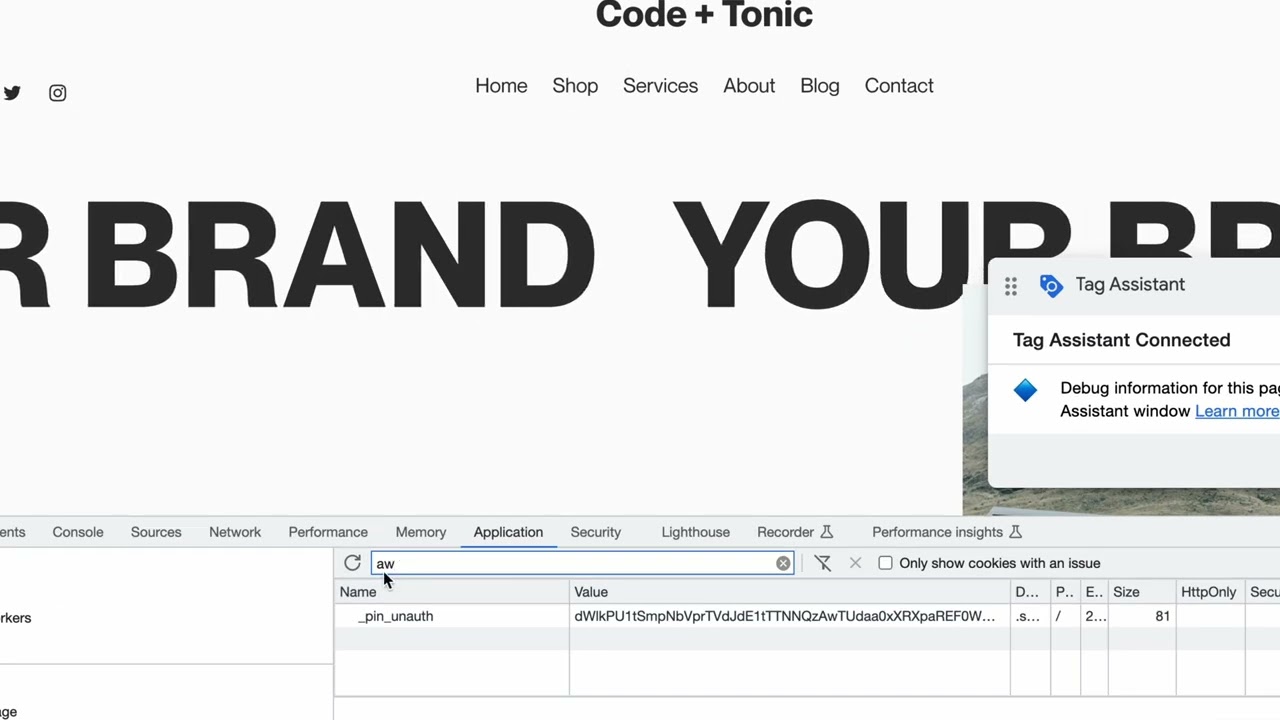The height and width of the screenshot is (720, 1280).
Task: Clear the cookie filter text
Action: 783,564
